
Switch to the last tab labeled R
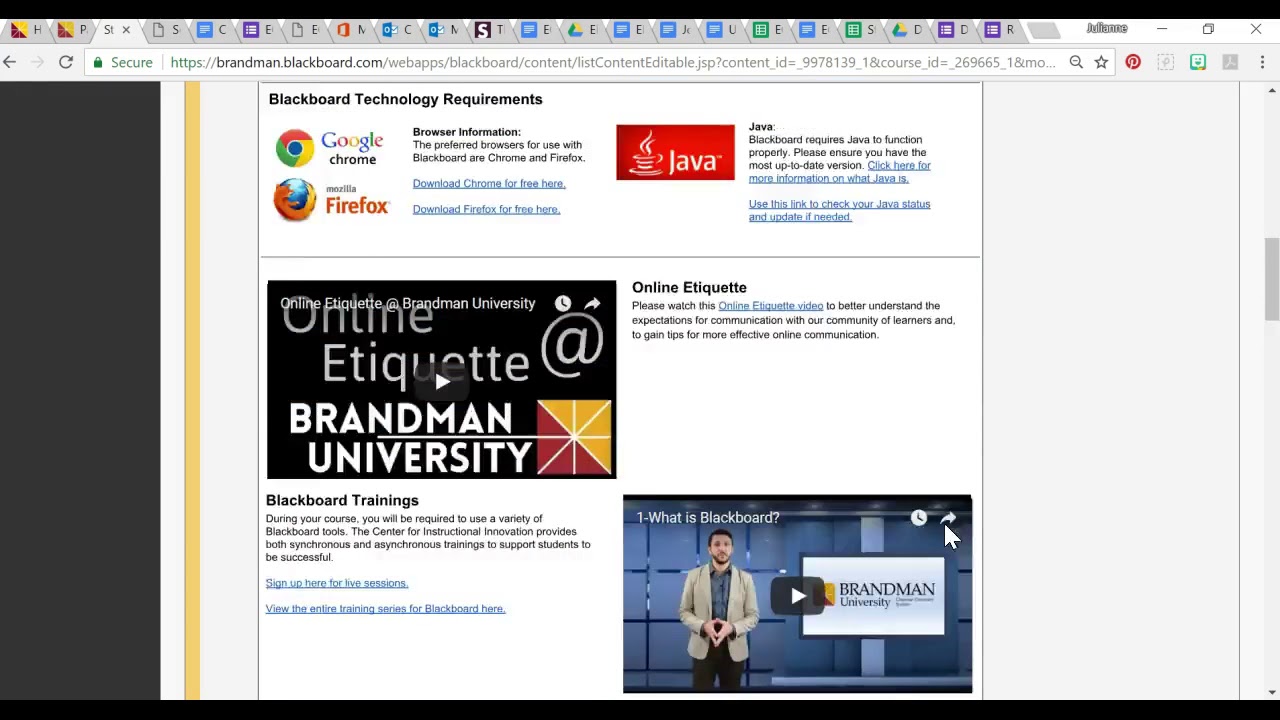[1000, 30]
